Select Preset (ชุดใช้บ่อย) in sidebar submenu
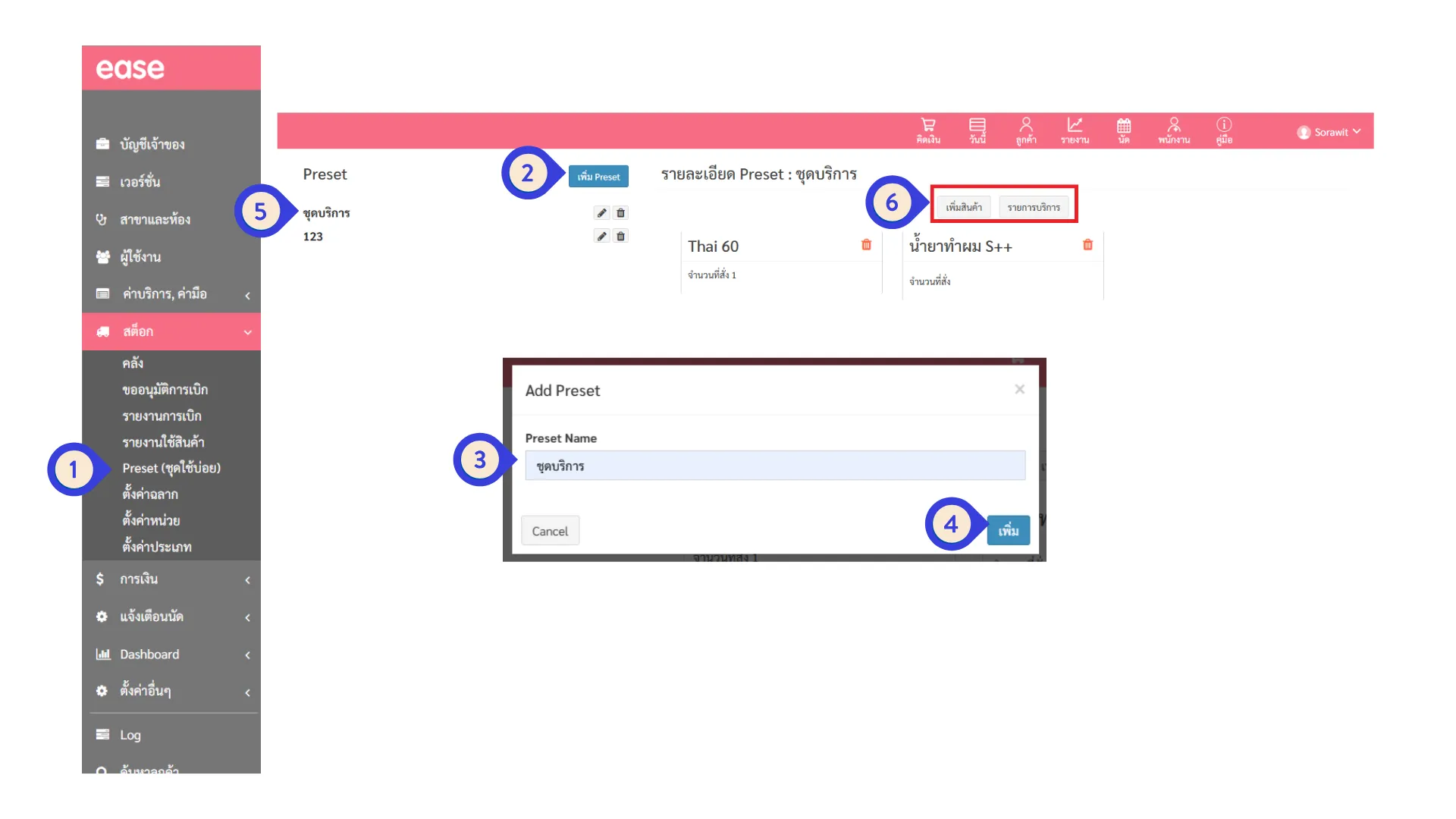Viewport: 1456px width, 819px height. point(171,468)
